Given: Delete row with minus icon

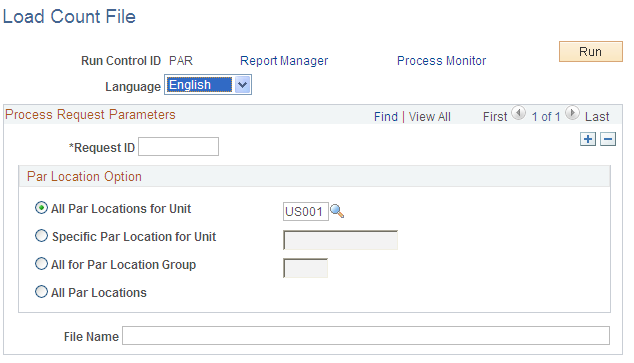Looking at the screenshot, I should (608, 139).
